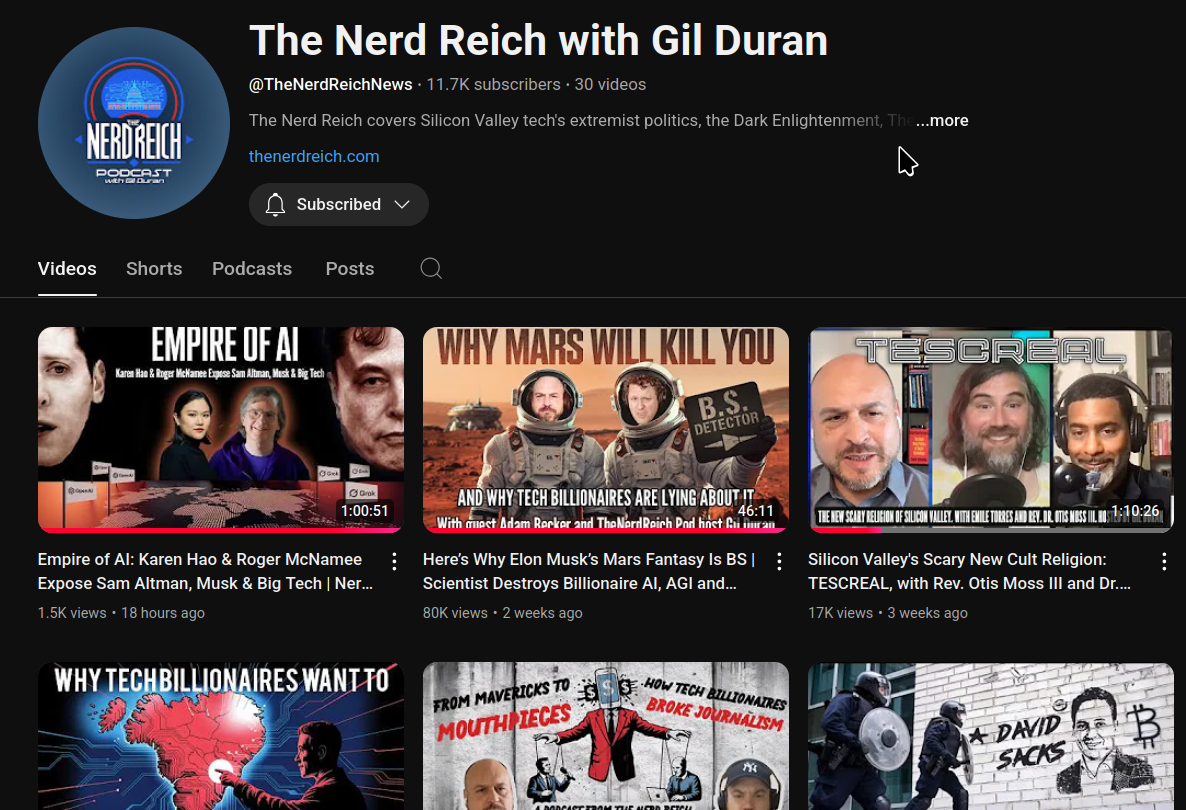Open Why Tech Billionaires Want To thumbnail

coord(221,736)
